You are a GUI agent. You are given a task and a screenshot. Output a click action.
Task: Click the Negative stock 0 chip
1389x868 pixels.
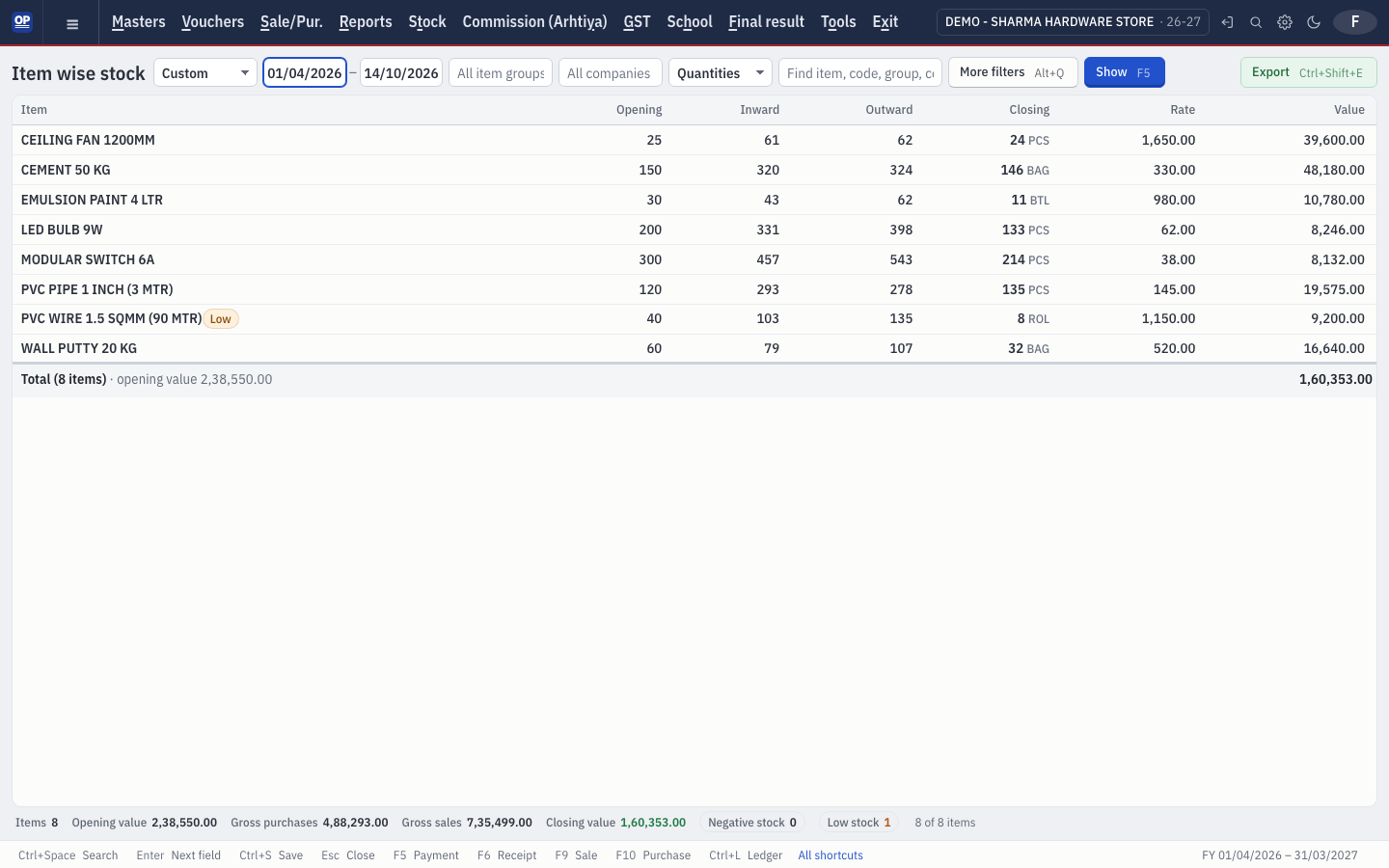[x=752, y=823]
